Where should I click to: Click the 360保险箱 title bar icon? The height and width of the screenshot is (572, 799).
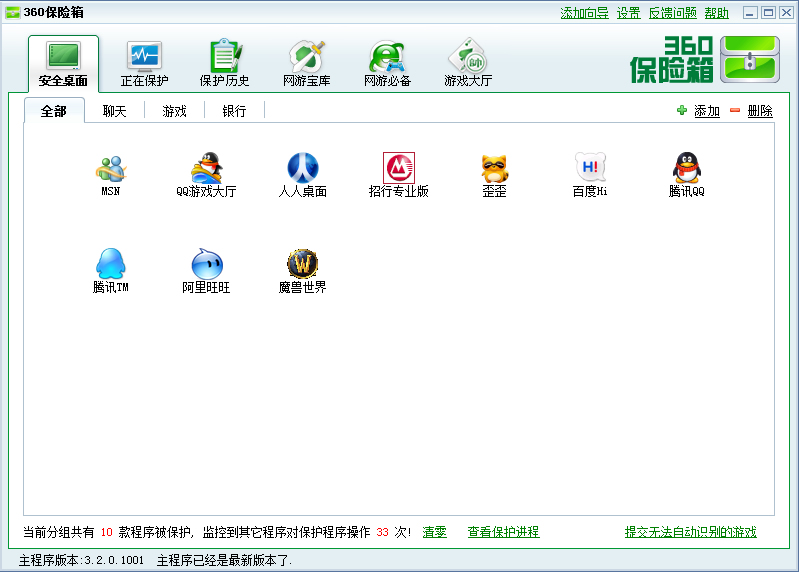[12, 12]
